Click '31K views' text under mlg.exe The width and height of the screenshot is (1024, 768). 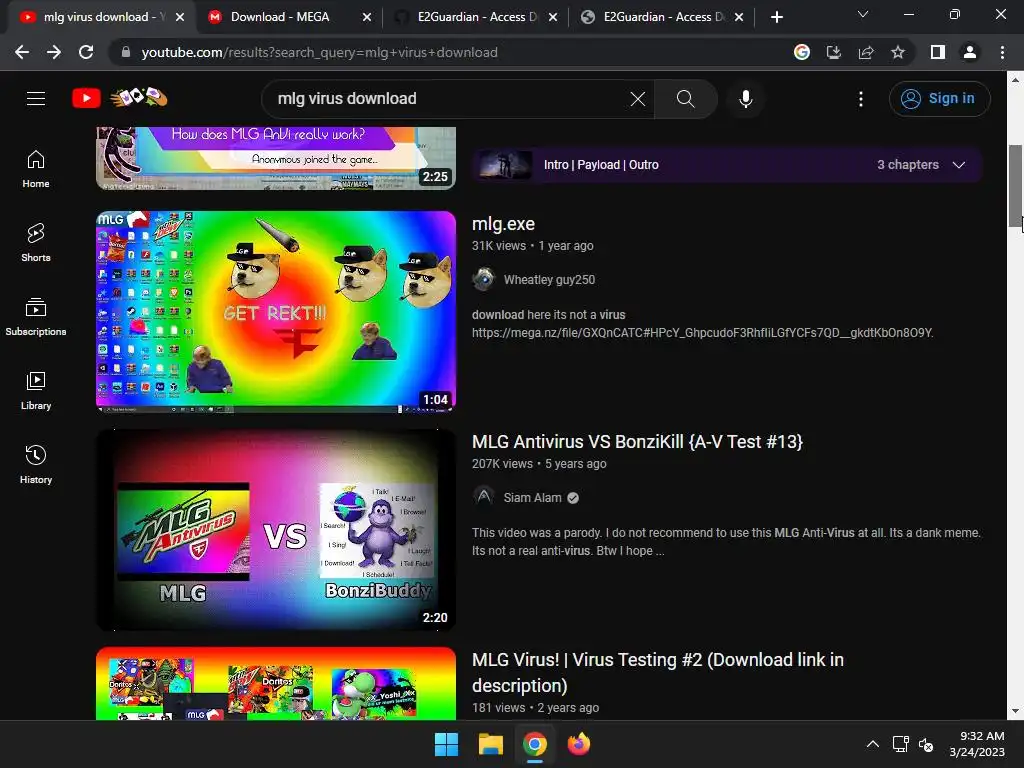point(498,246)
